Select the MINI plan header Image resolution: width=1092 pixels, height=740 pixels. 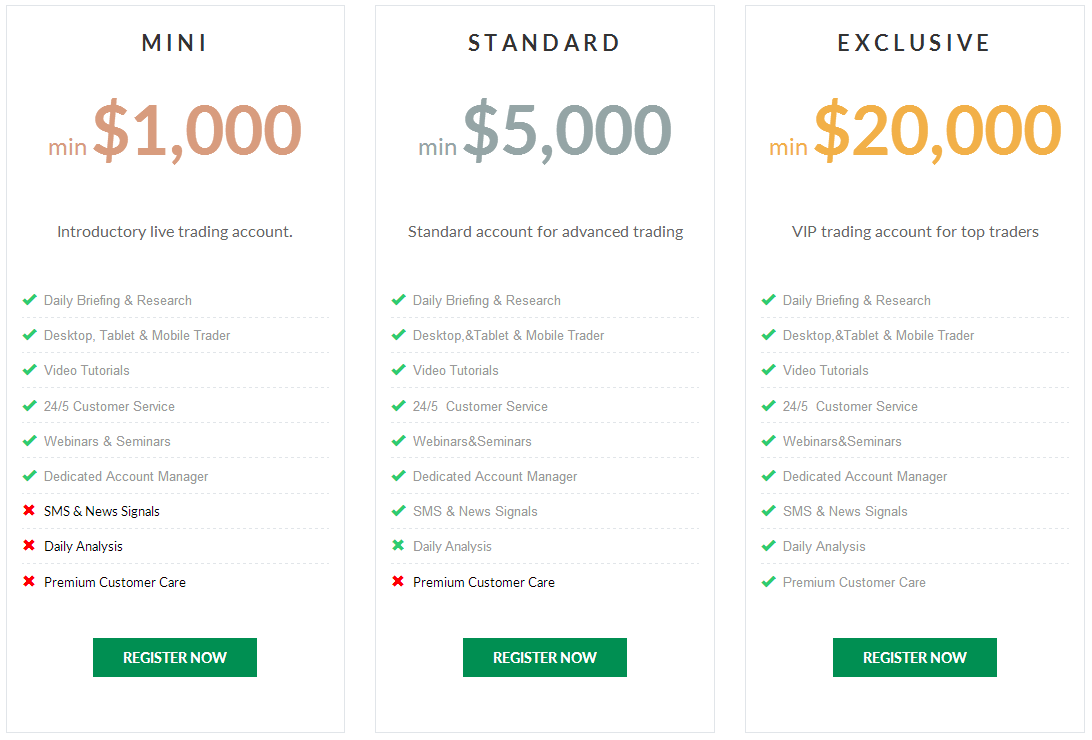tap(174, 43)
